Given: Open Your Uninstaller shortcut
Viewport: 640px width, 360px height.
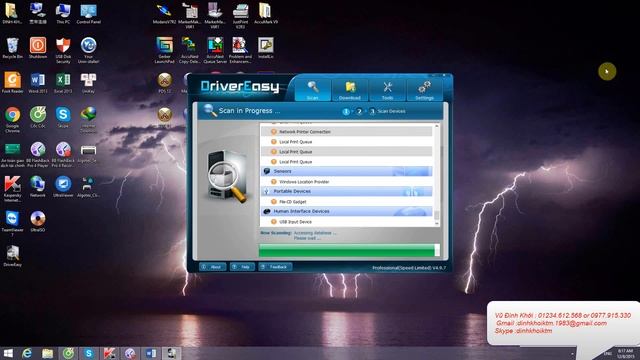Looking at the screenshot, I should point(89,50).
